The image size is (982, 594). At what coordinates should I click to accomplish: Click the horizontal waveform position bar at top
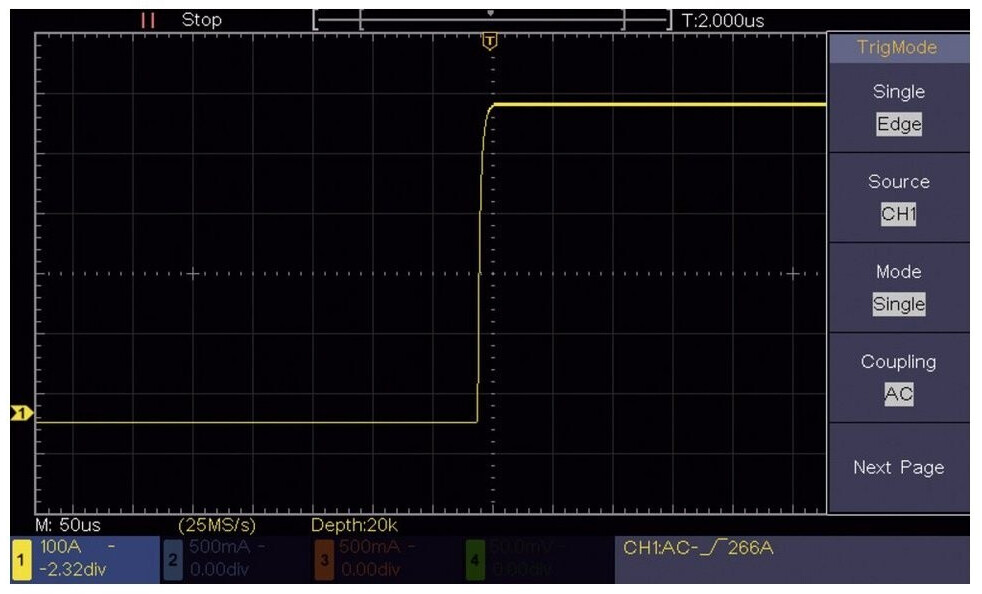click(490, 19)
